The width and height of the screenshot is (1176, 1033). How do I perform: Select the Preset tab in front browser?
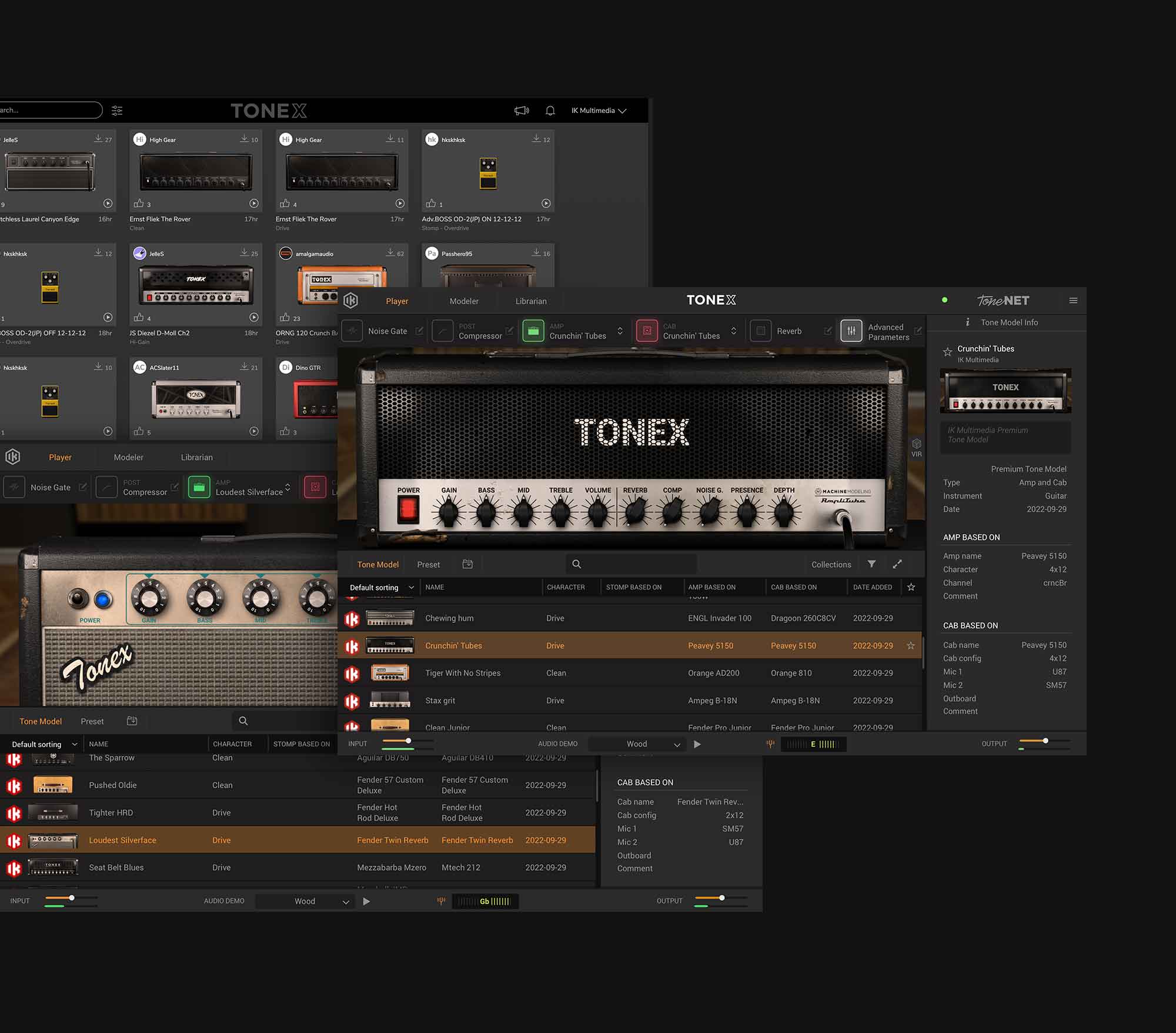428,565
